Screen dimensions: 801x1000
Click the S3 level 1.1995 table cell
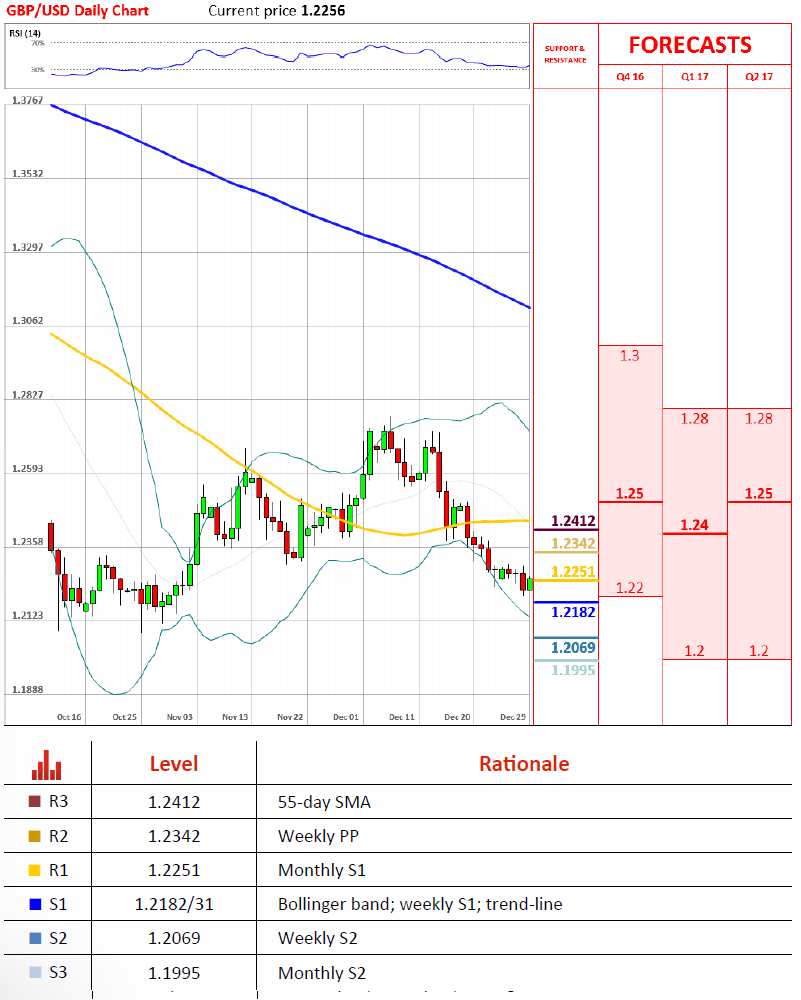click(x=174, y=973)
